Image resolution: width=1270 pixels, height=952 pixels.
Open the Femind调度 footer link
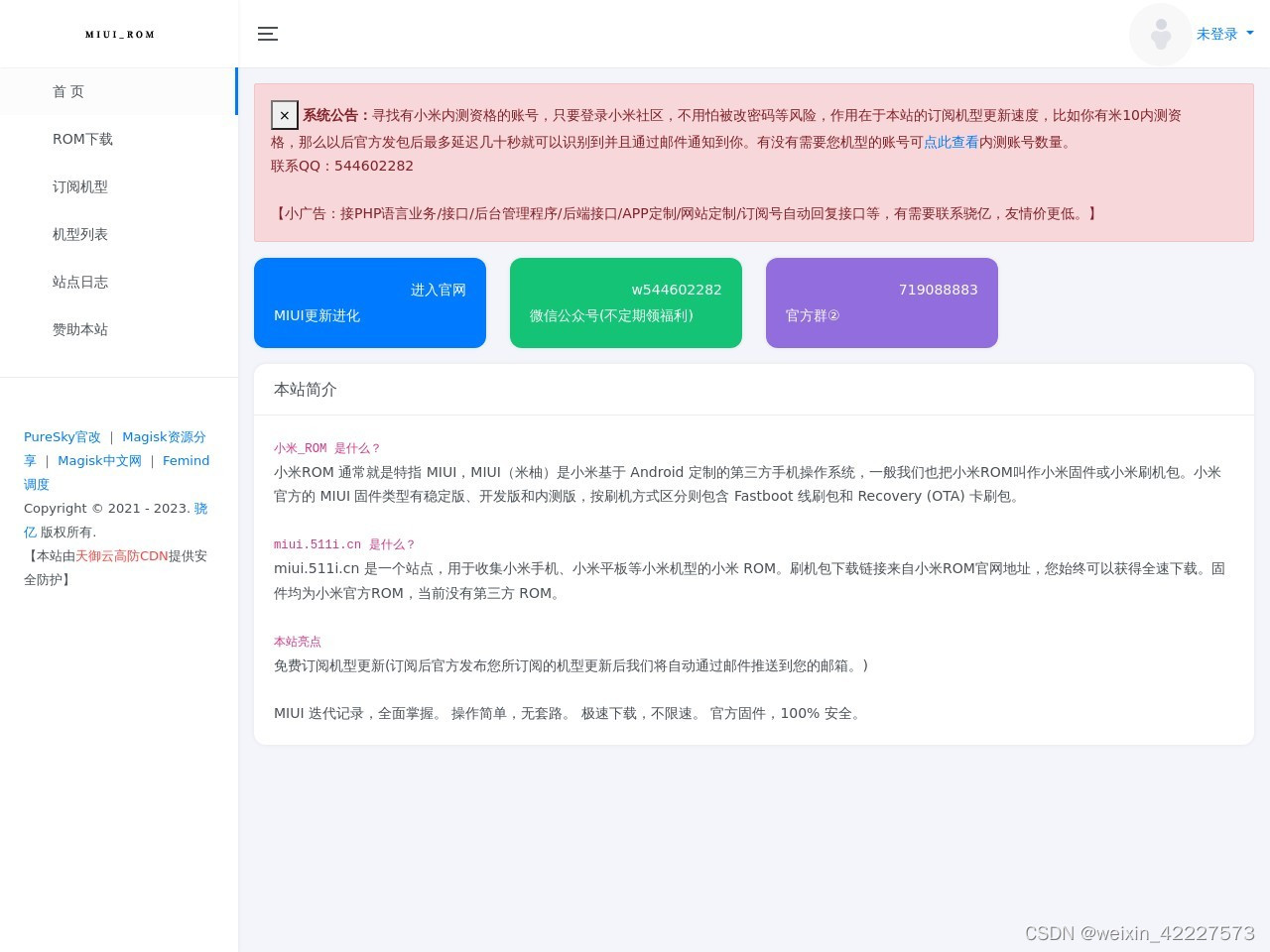186,460
